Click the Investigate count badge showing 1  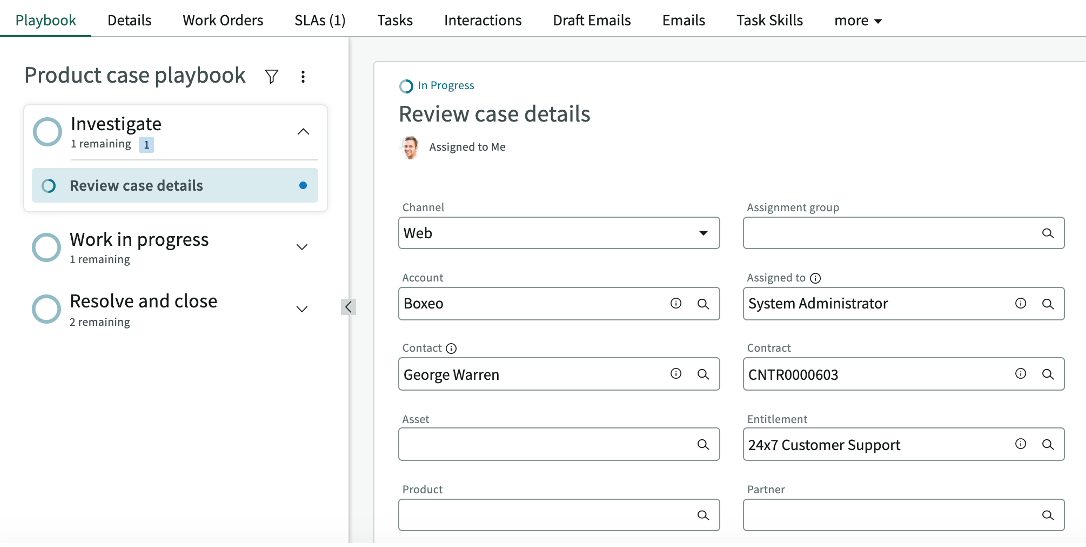point(146,145)
